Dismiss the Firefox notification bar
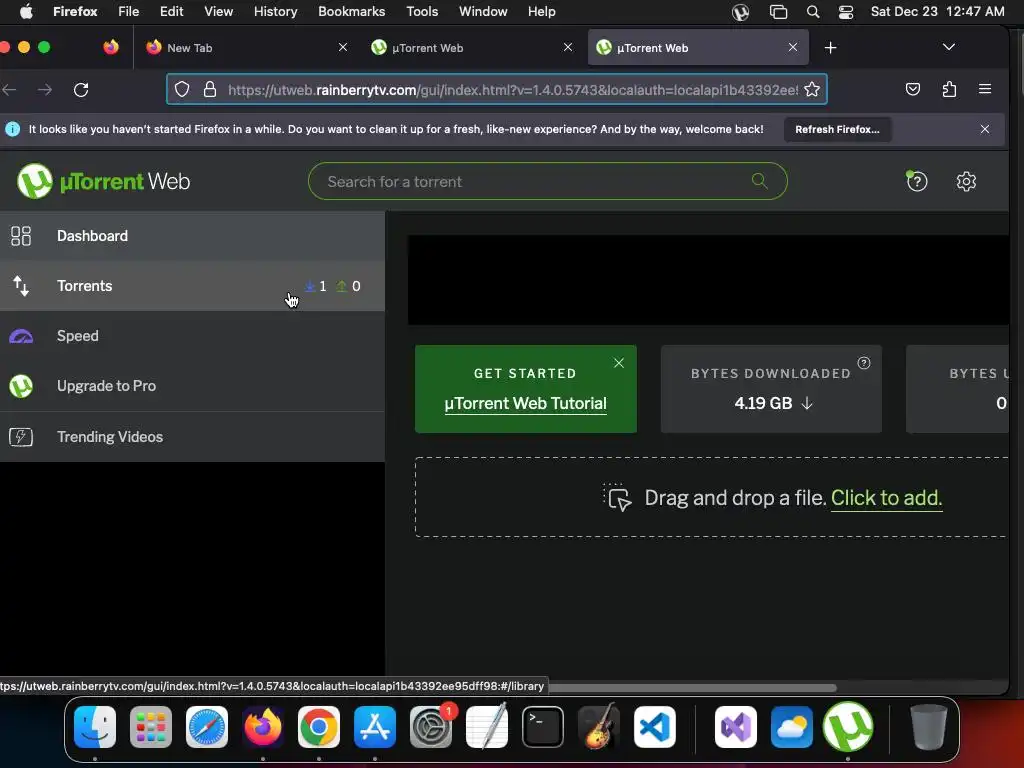This screenshot has height=768, width=1024. coord(985,129)
